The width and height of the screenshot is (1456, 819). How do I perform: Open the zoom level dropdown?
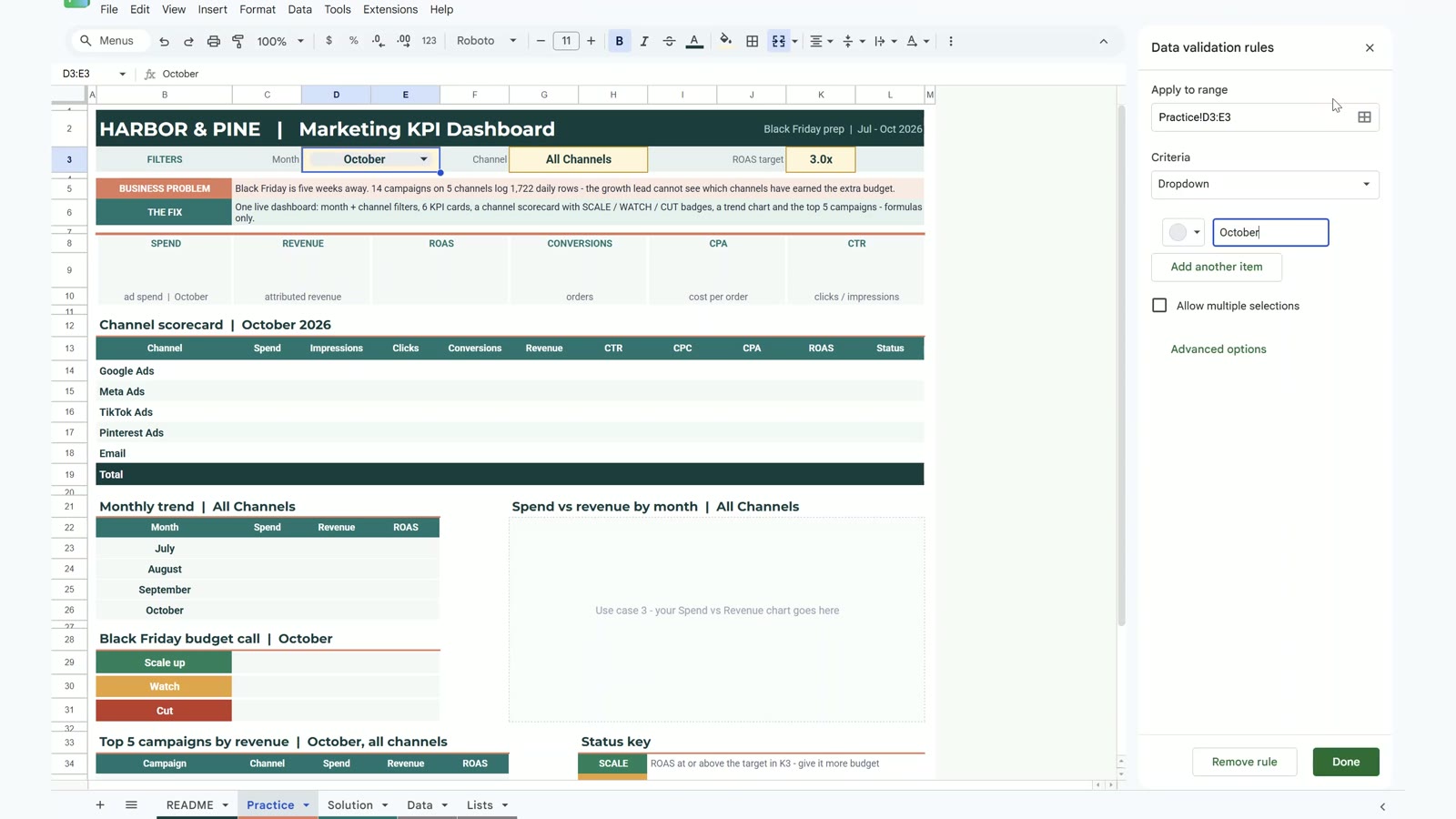[280, 41]
